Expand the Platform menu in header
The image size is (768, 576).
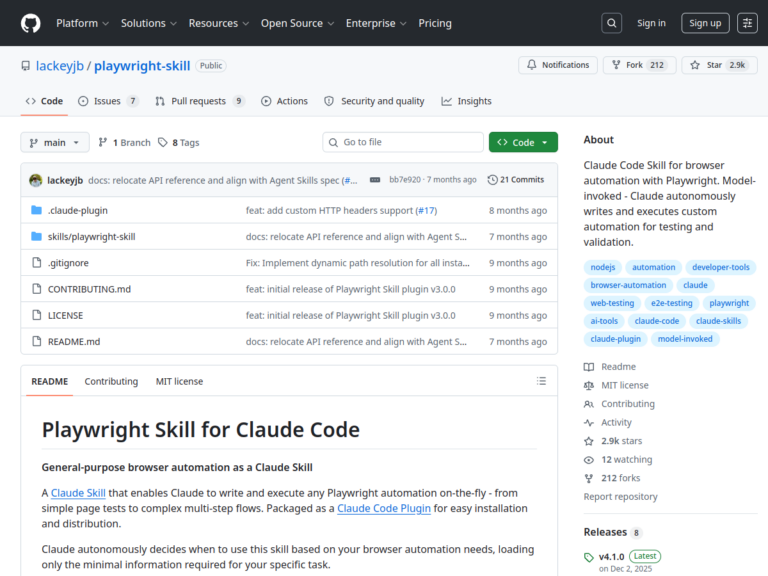(x=82, y=23)
